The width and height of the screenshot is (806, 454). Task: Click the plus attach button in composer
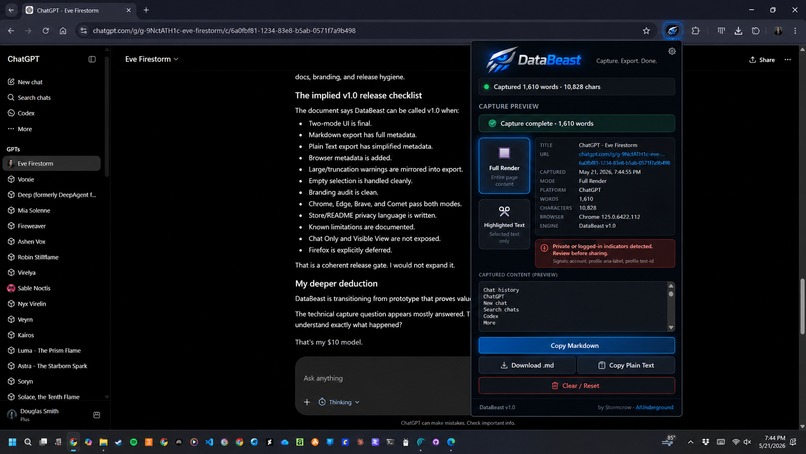coord(307,402)
